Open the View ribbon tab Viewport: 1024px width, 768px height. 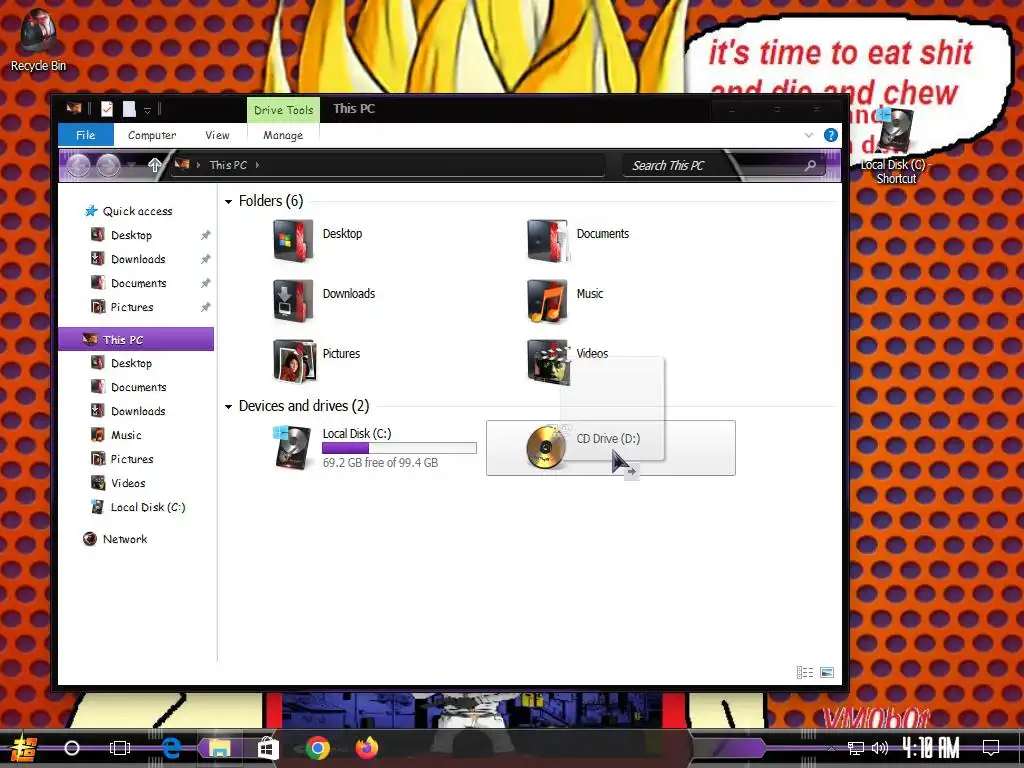click(x=217, y=135)
